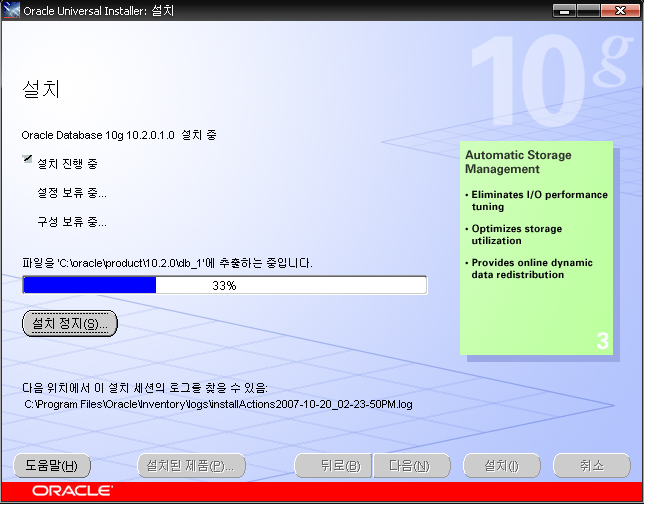Go back with the 뒤로(B) button
646x505 pixels.
[333, 466]
